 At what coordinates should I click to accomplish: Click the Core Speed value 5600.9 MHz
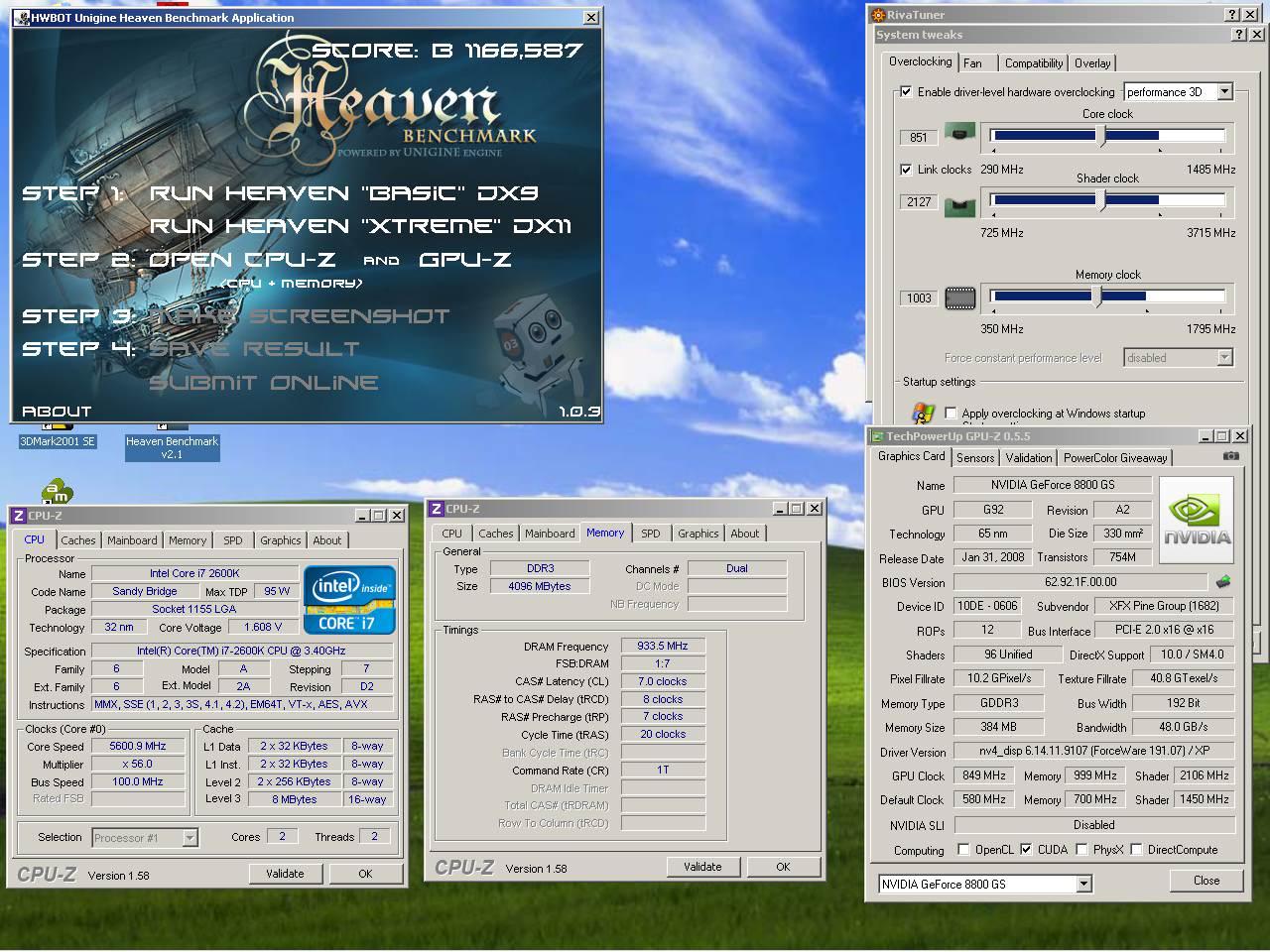pos(138,746)
